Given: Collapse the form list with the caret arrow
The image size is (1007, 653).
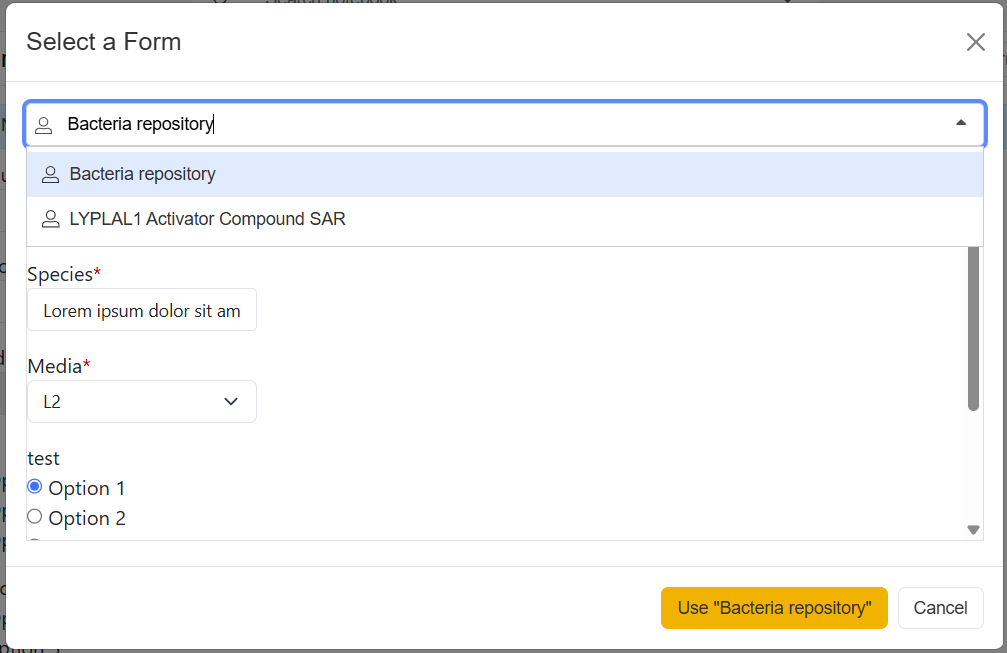Looking at the screenshot, I should (961, 123).
